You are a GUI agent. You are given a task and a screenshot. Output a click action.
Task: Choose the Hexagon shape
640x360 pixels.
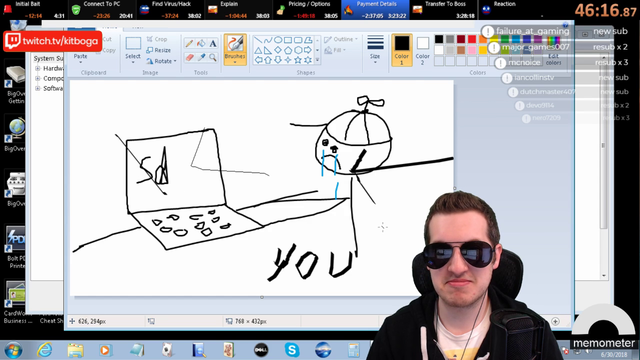pos(298,50)
